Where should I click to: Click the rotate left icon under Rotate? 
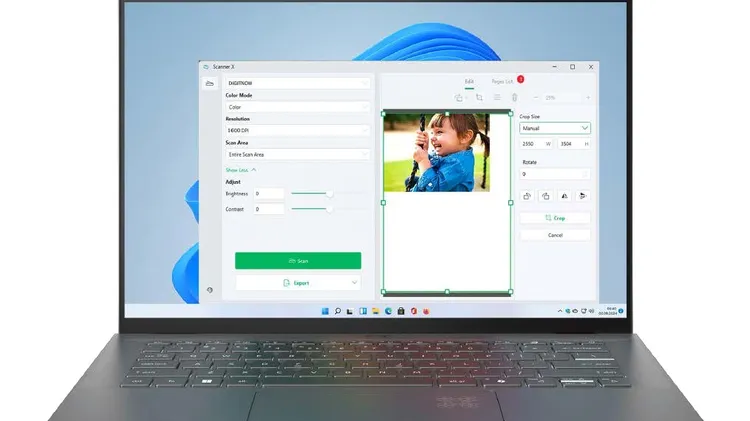[x=527, y=196]
